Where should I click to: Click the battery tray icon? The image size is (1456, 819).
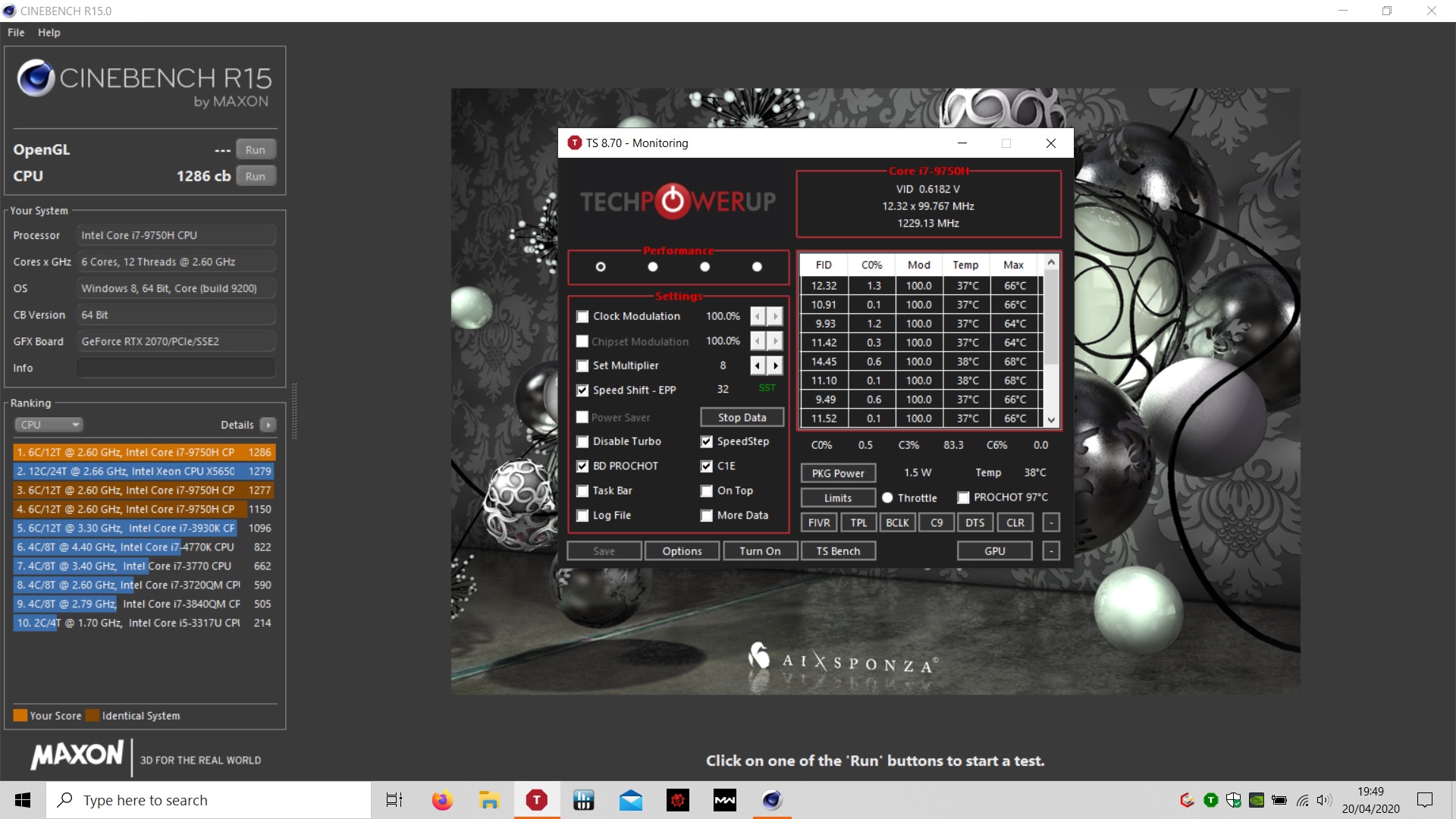[x=1279, y=800]
